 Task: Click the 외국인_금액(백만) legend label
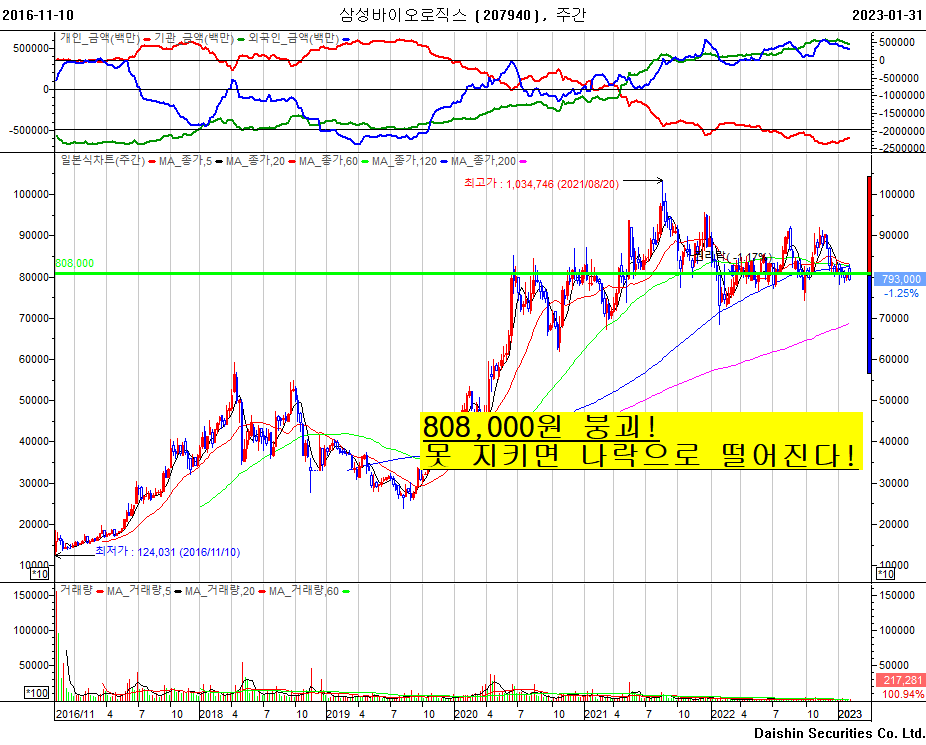tap(294, 38)
